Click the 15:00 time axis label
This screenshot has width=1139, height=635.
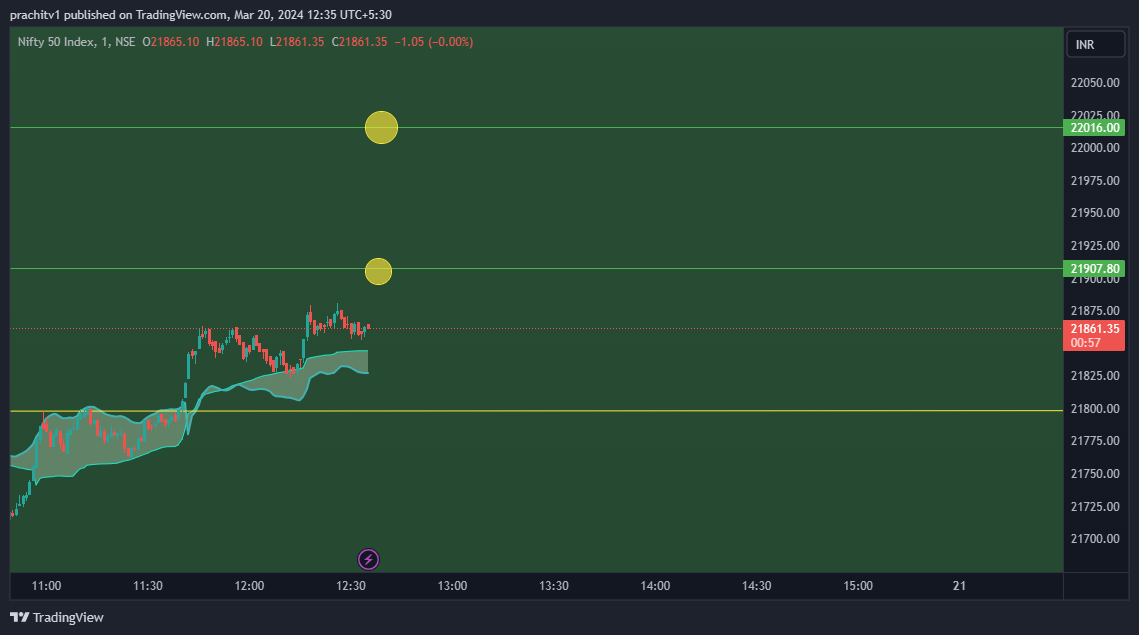point(858,586)
